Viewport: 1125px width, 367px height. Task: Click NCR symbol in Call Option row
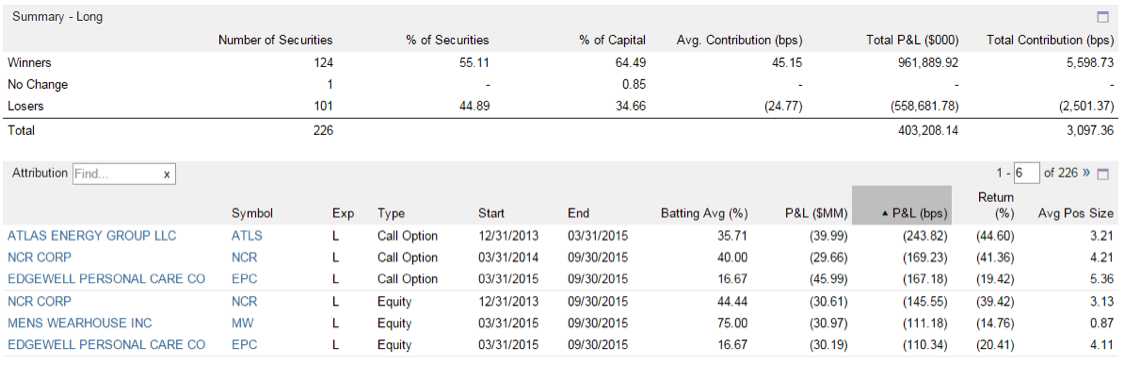(x=245, y=257)
